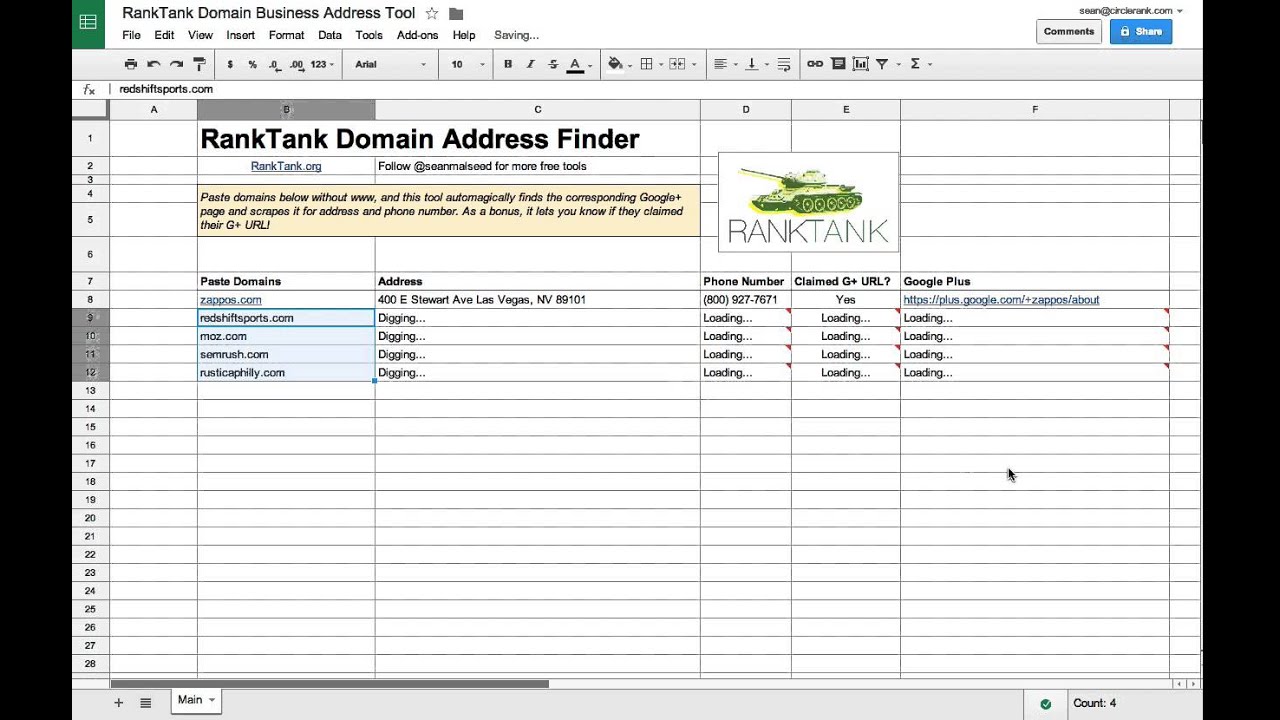Open fill color picker
1280x720 pixels.
click(x=620, y=64)
